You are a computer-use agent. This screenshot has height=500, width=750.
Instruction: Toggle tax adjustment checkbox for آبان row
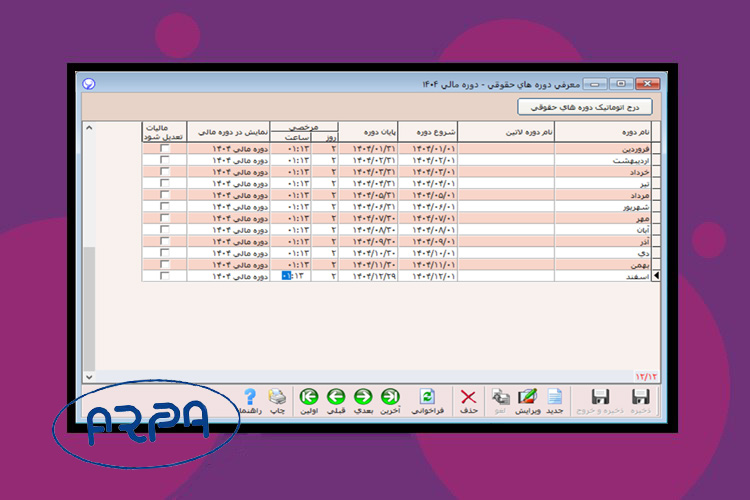(164, 230)
